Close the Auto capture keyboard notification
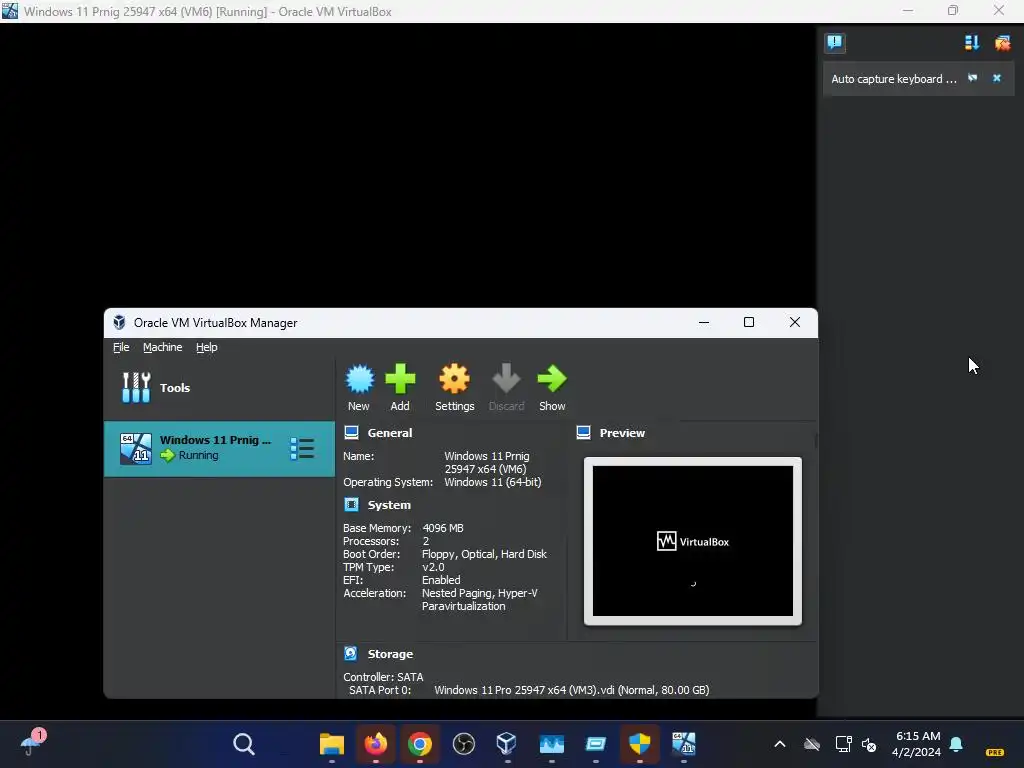The image size is (1024, 768). pos(997,78)
